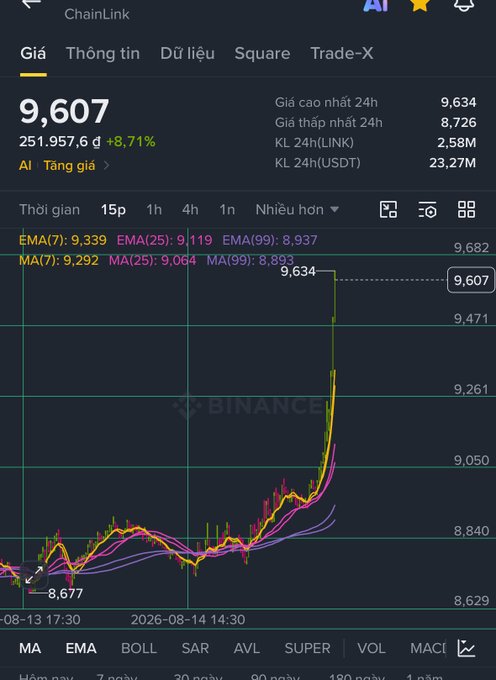Toggle the SAR indicator
The width and height of the screenshot is (496, 680).
coord(195,648)
